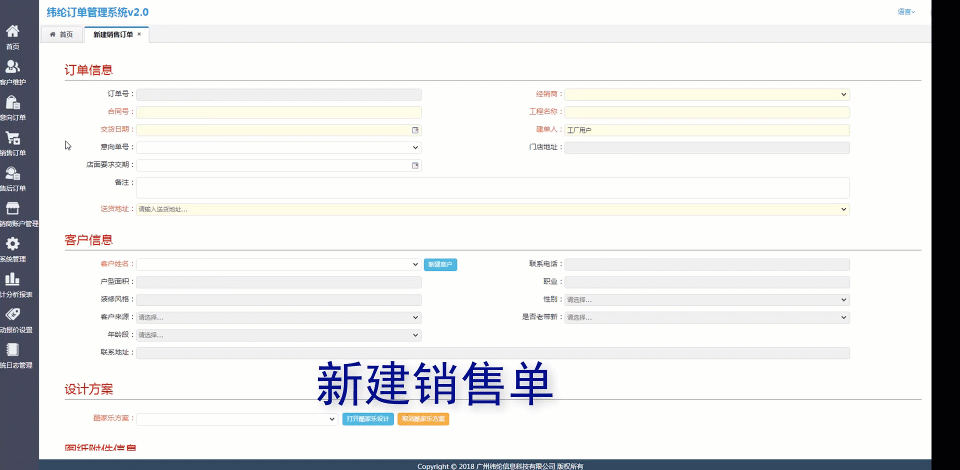Screen dimensions: 960x470
Task: Click into the 工程名称 input field
Action: point(707,112)
